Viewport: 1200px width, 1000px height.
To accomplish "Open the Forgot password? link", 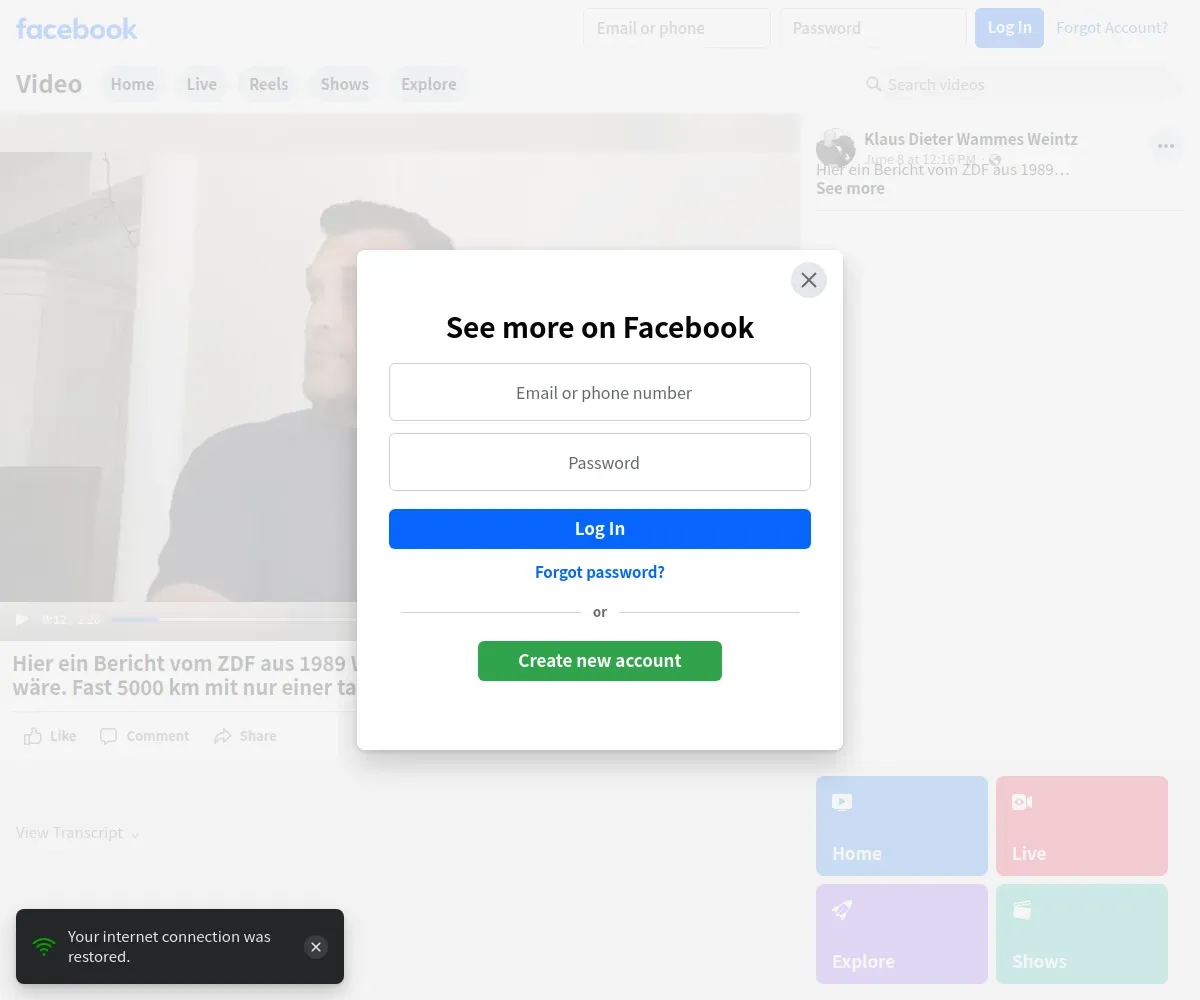I will click(600, 572).
